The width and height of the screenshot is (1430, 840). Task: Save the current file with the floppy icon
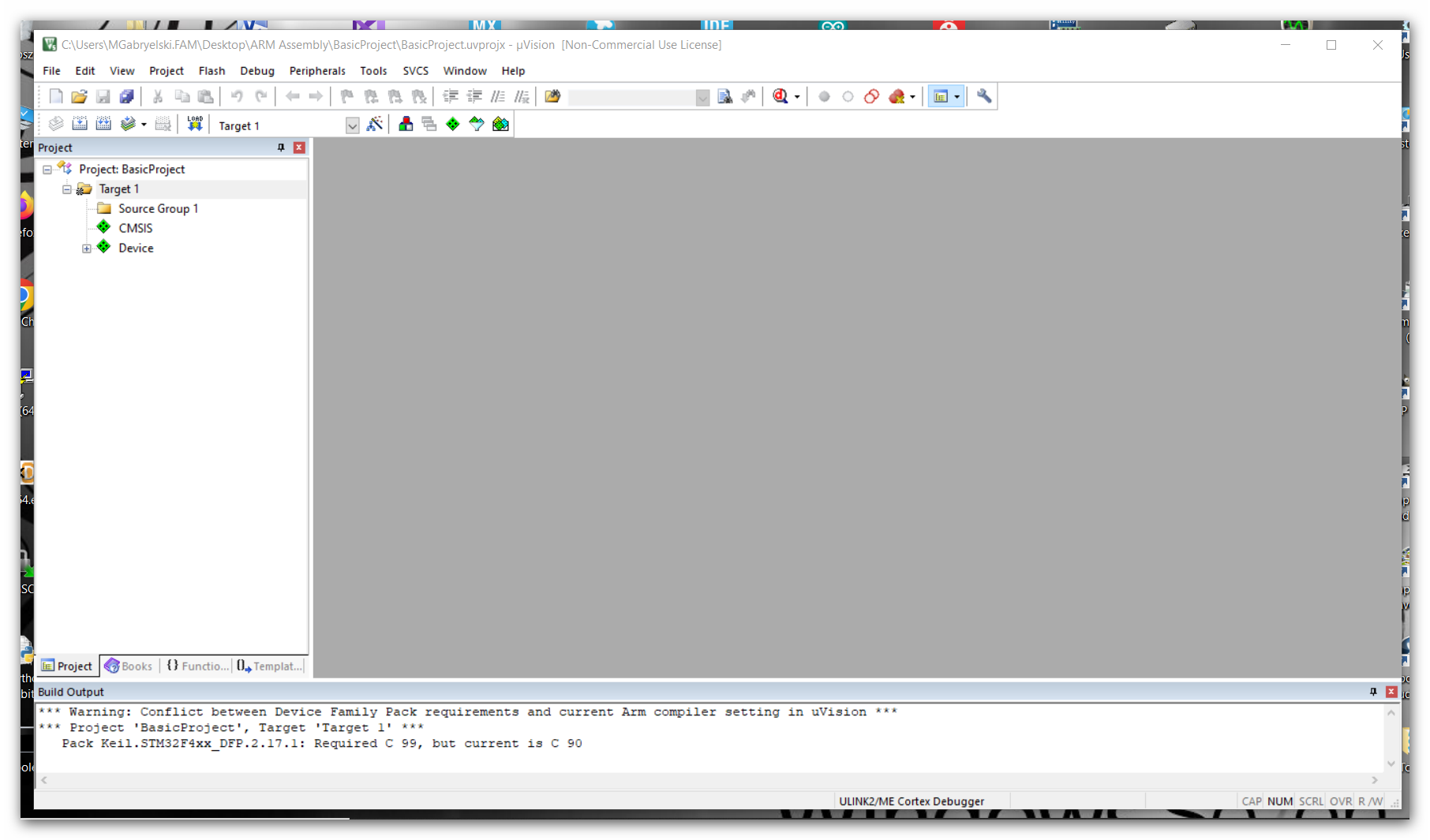[103, 96]
